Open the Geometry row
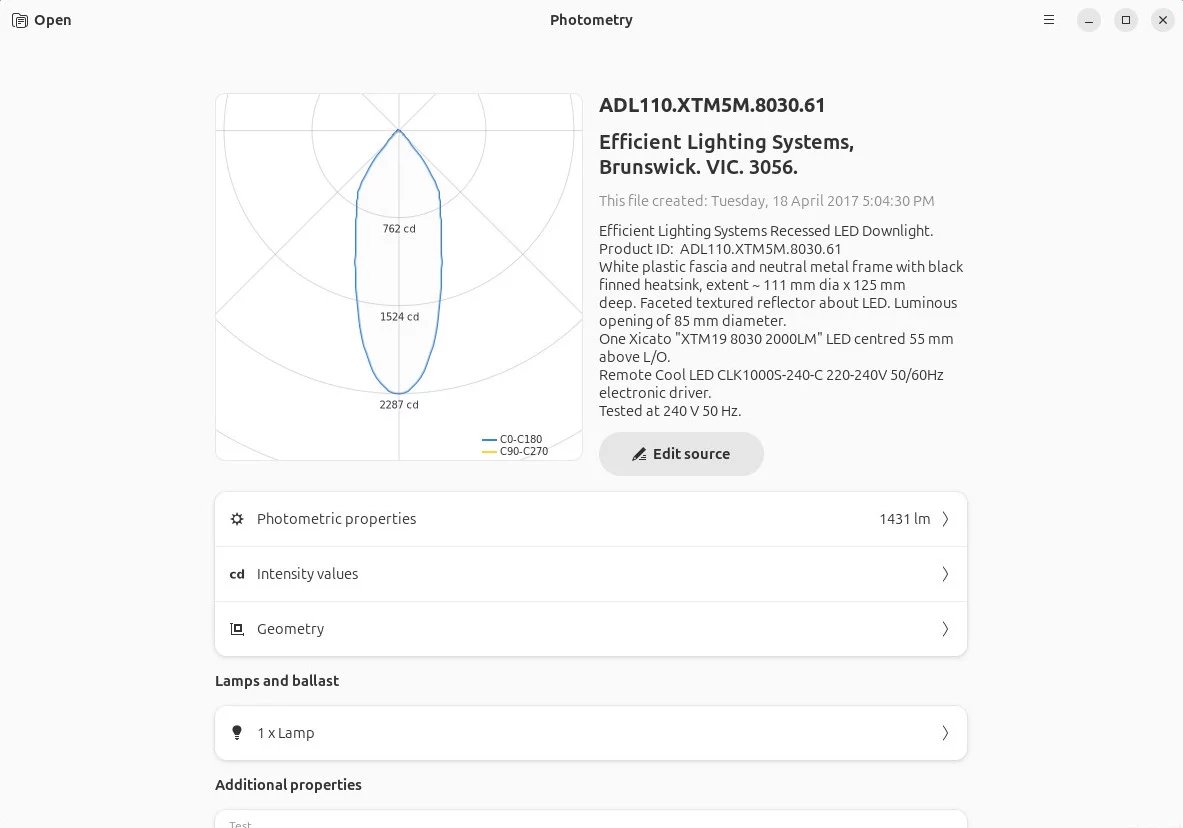Screen dimensions: 1183x828 tap(590, 629)
